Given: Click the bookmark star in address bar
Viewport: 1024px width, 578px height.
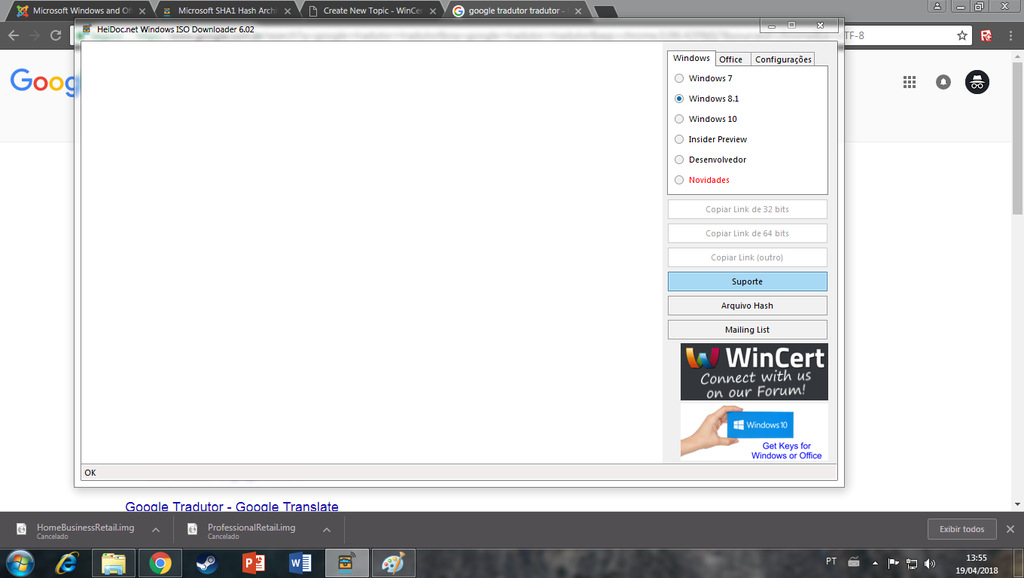Looking at the screenshot, I should tap(962, 35).
